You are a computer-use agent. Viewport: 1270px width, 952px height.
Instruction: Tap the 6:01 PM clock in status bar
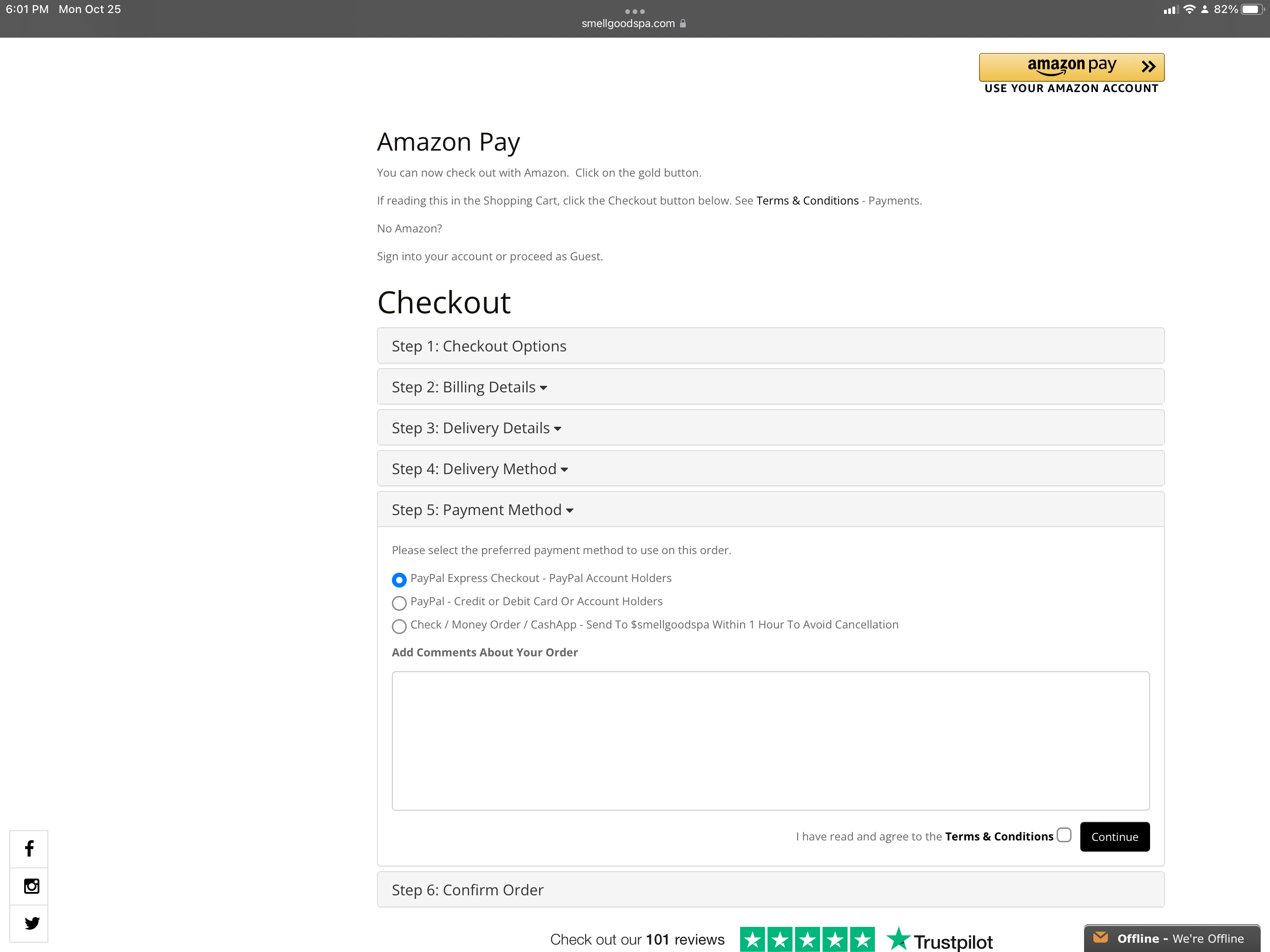click(x=27, y=9)
